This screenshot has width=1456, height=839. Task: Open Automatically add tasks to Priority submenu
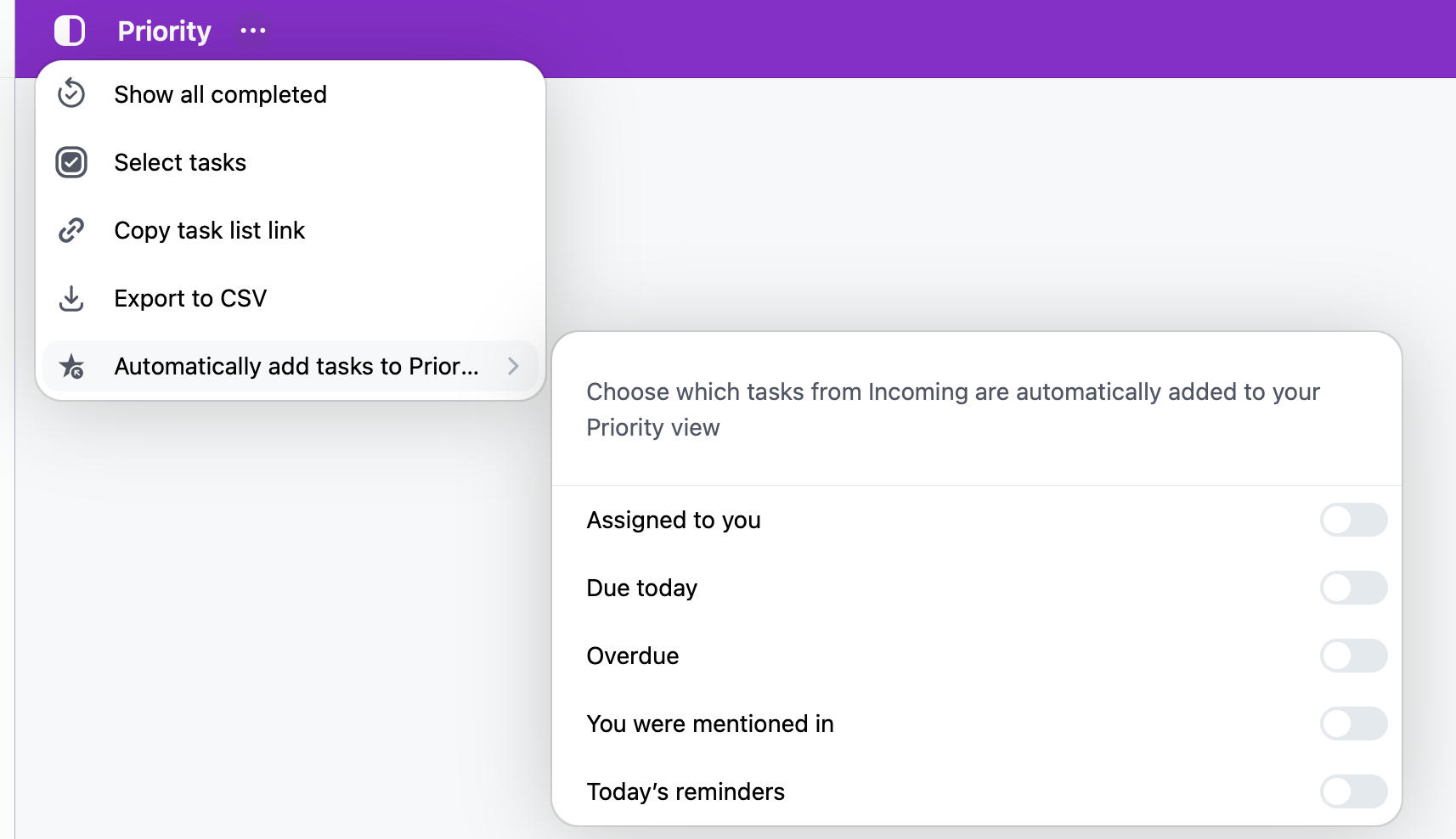click(x=291, y=366)
